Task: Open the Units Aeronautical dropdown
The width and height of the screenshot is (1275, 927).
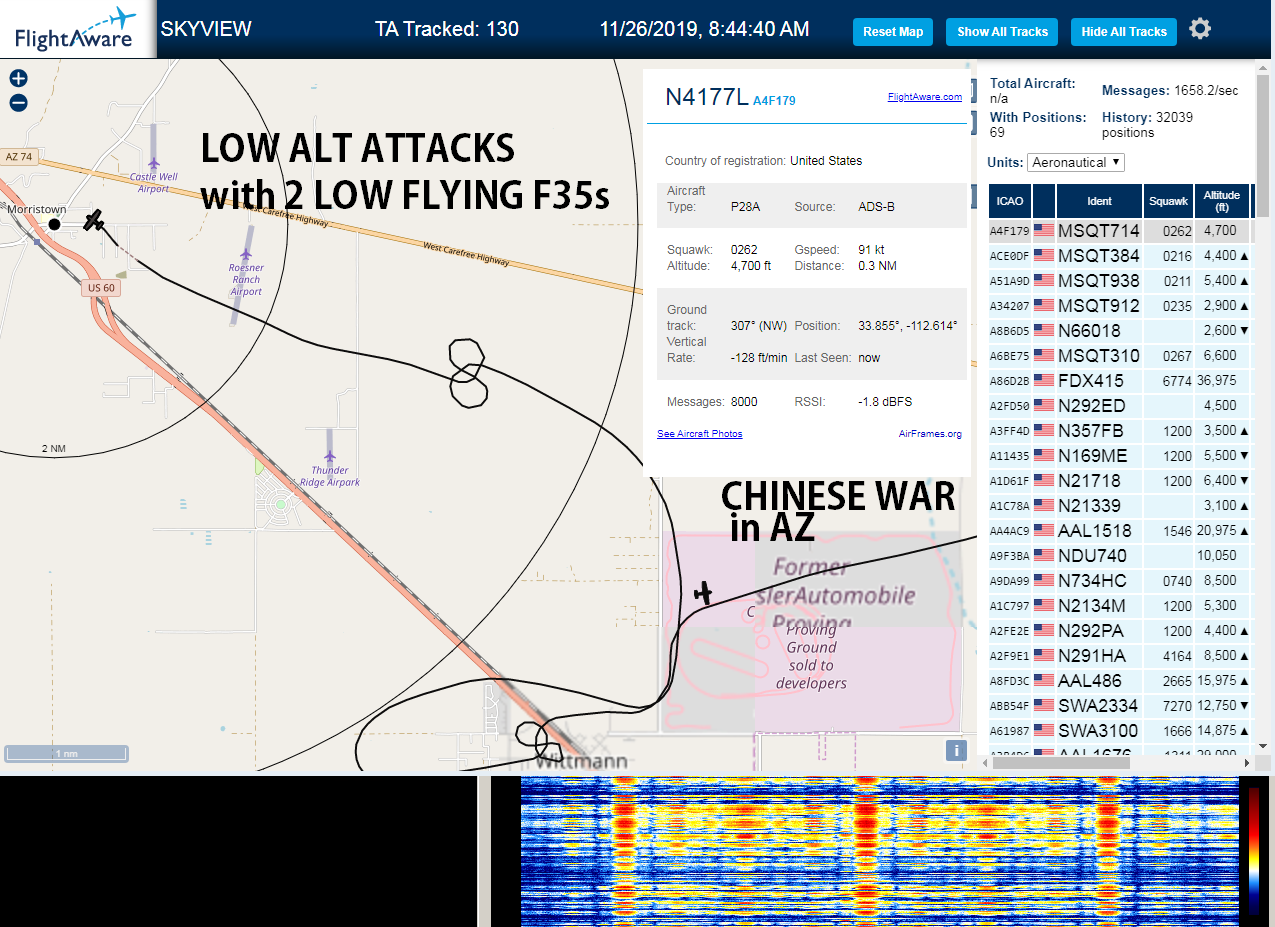Action: tap(1076, 162)
